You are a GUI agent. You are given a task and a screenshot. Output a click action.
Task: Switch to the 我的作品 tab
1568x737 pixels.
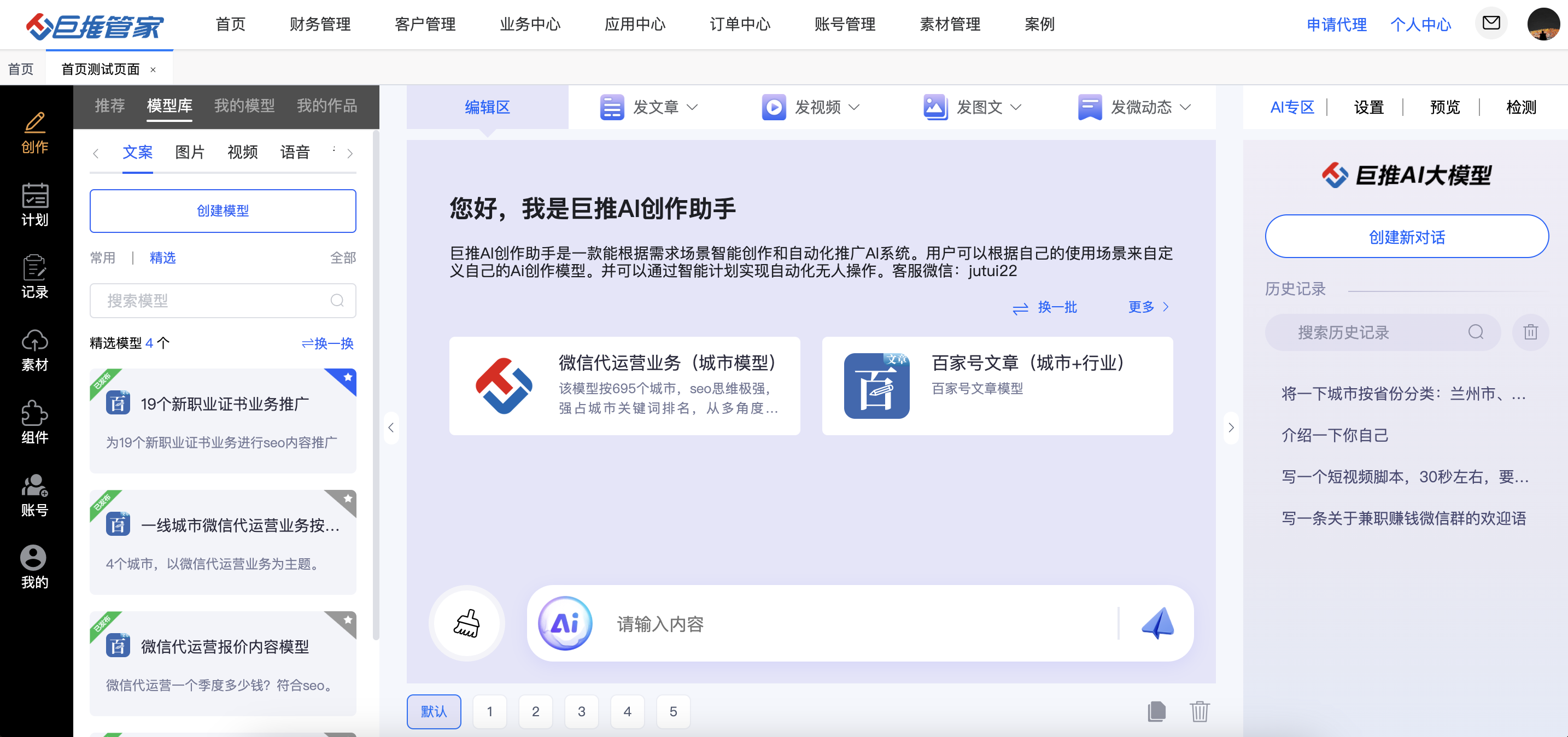coord(327,106)
